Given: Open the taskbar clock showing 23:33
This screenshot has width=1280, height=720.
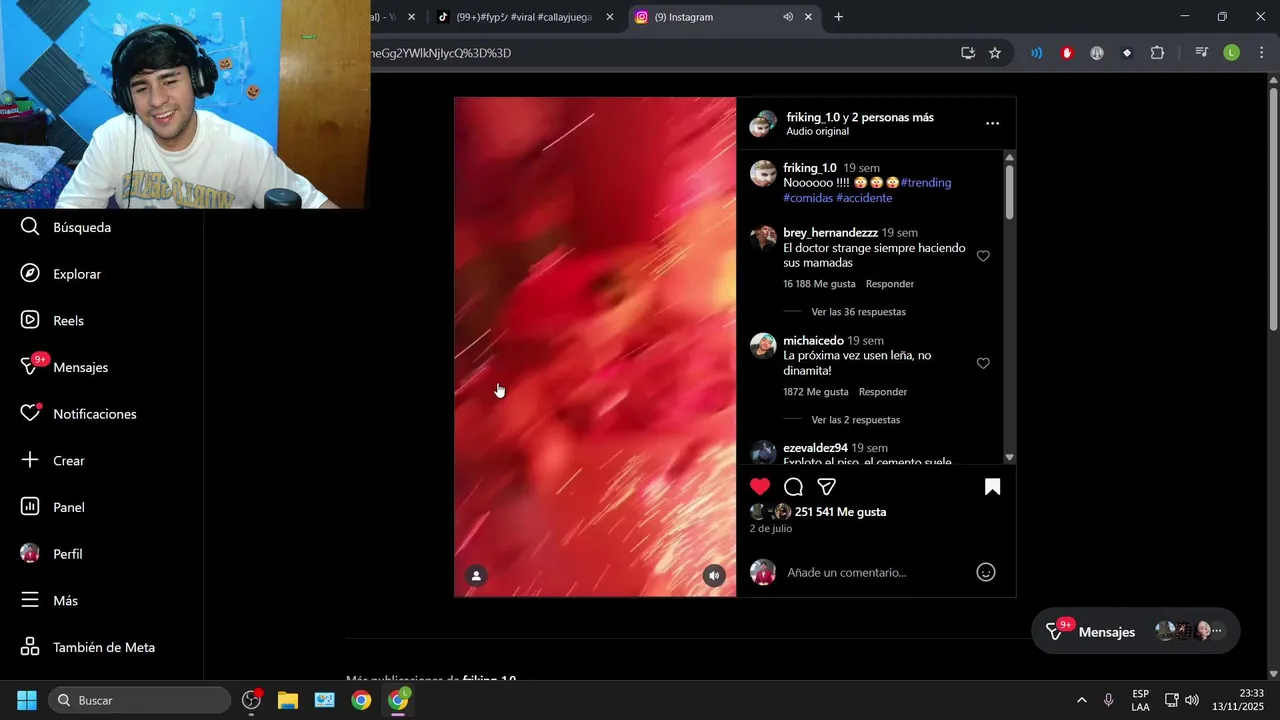Looking at the screenshot, I should (1238, 700).
